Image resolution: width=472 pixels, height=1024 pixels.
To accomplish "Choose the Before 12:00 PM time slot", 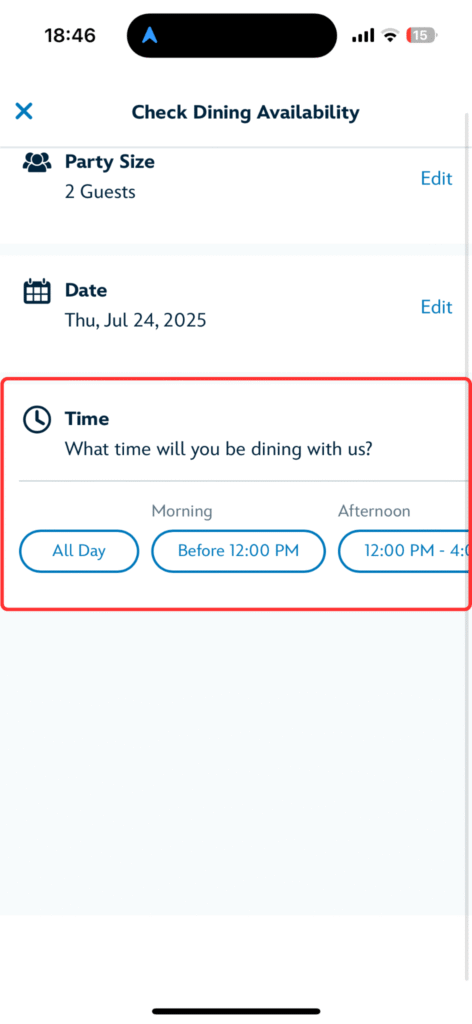I will tap(238, 551).
